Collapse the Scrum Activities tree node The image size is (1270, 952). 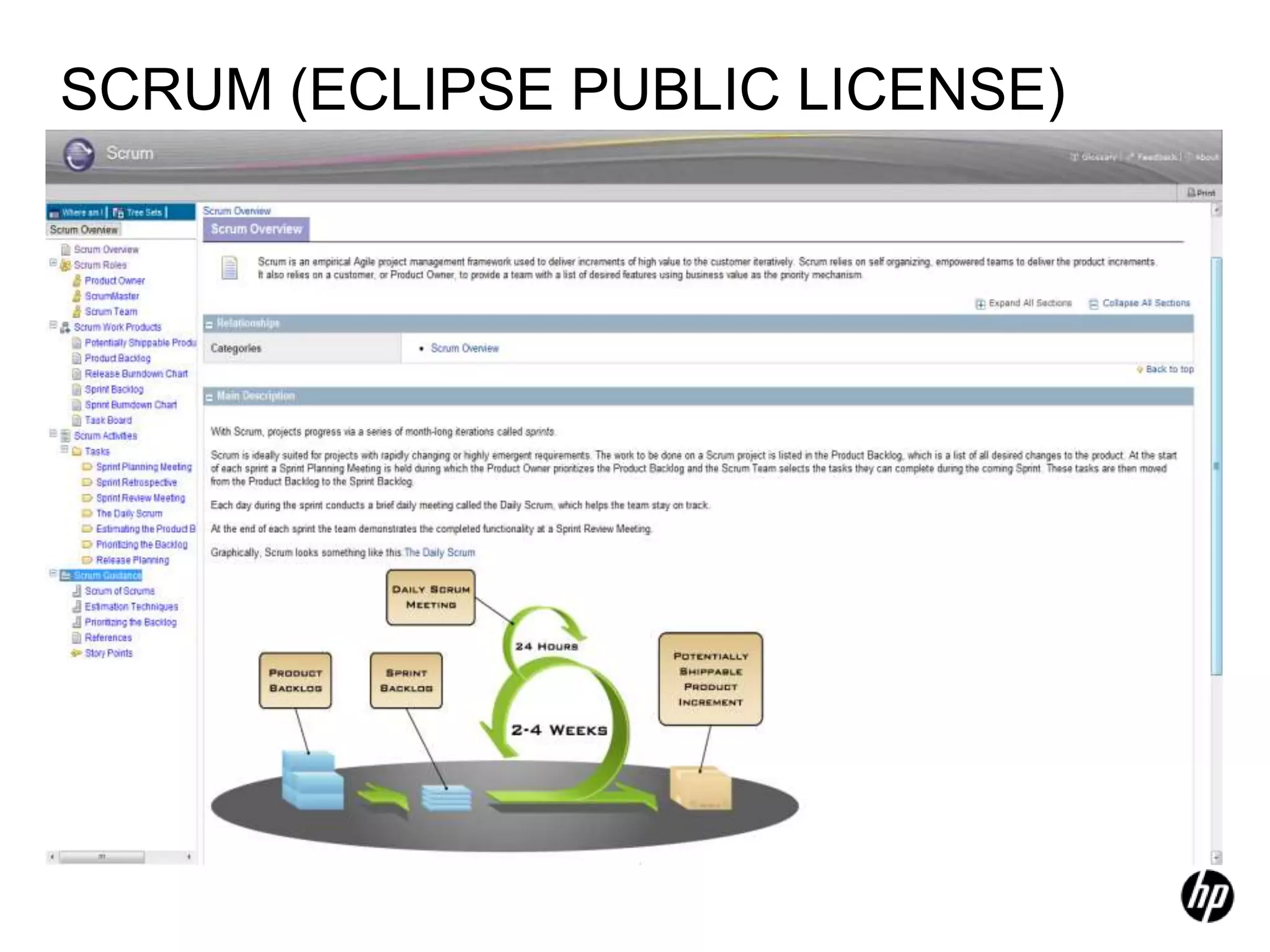pos(53,433)
